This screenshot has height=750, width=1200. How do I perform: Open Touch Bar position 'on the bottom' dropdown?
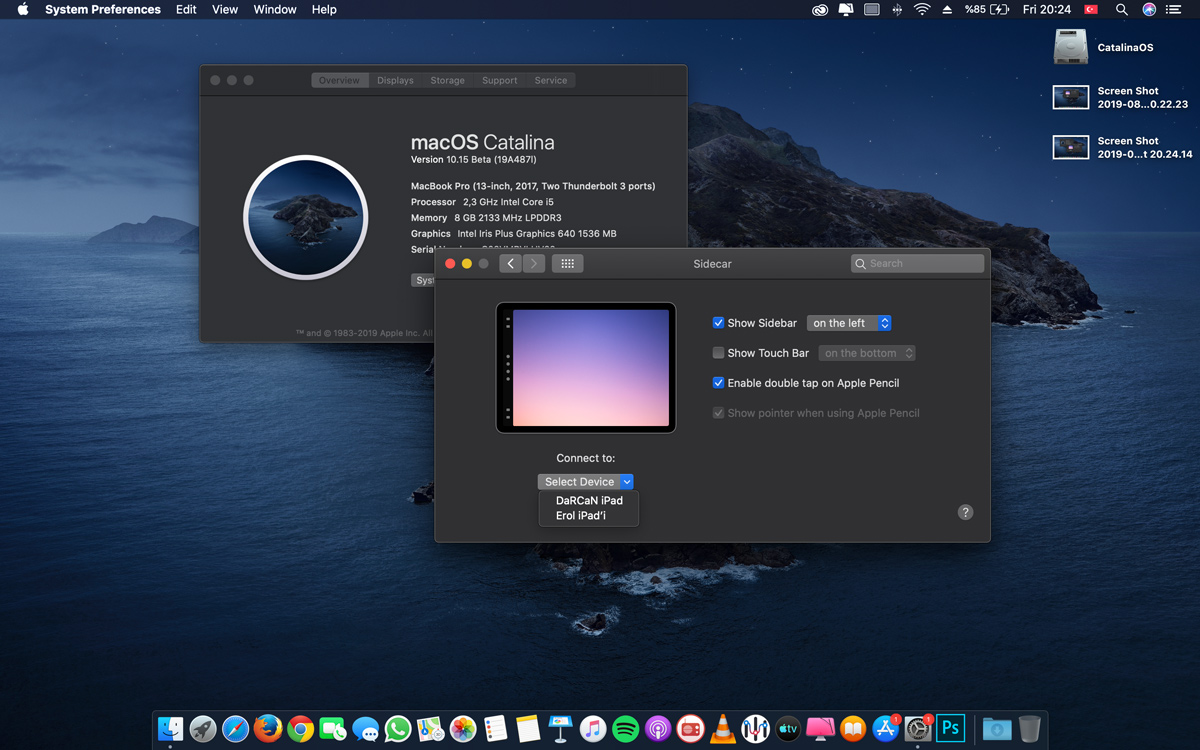click(867, 353)
